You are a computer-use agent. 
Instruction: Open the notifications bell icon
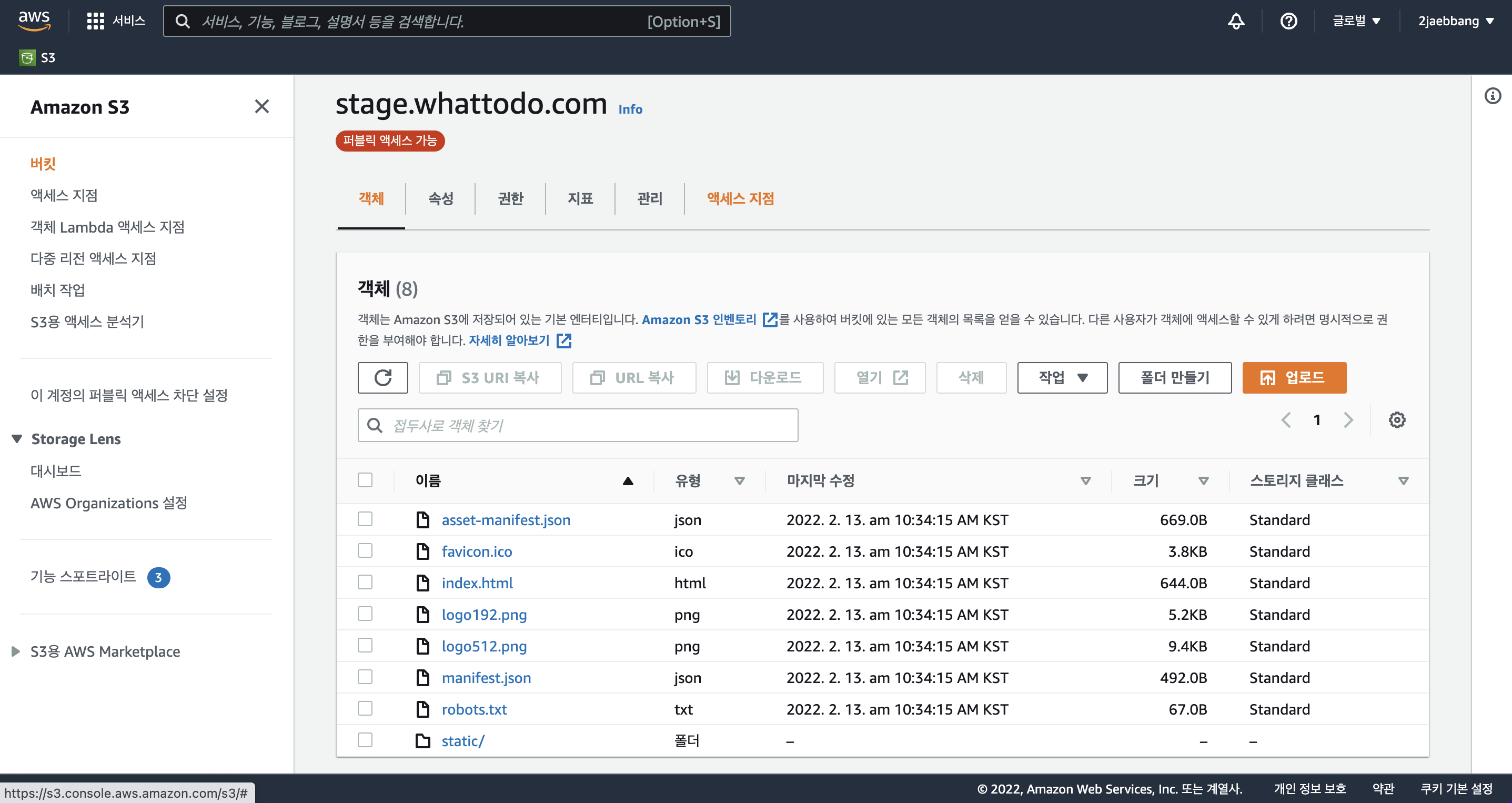click(1236, 22)
